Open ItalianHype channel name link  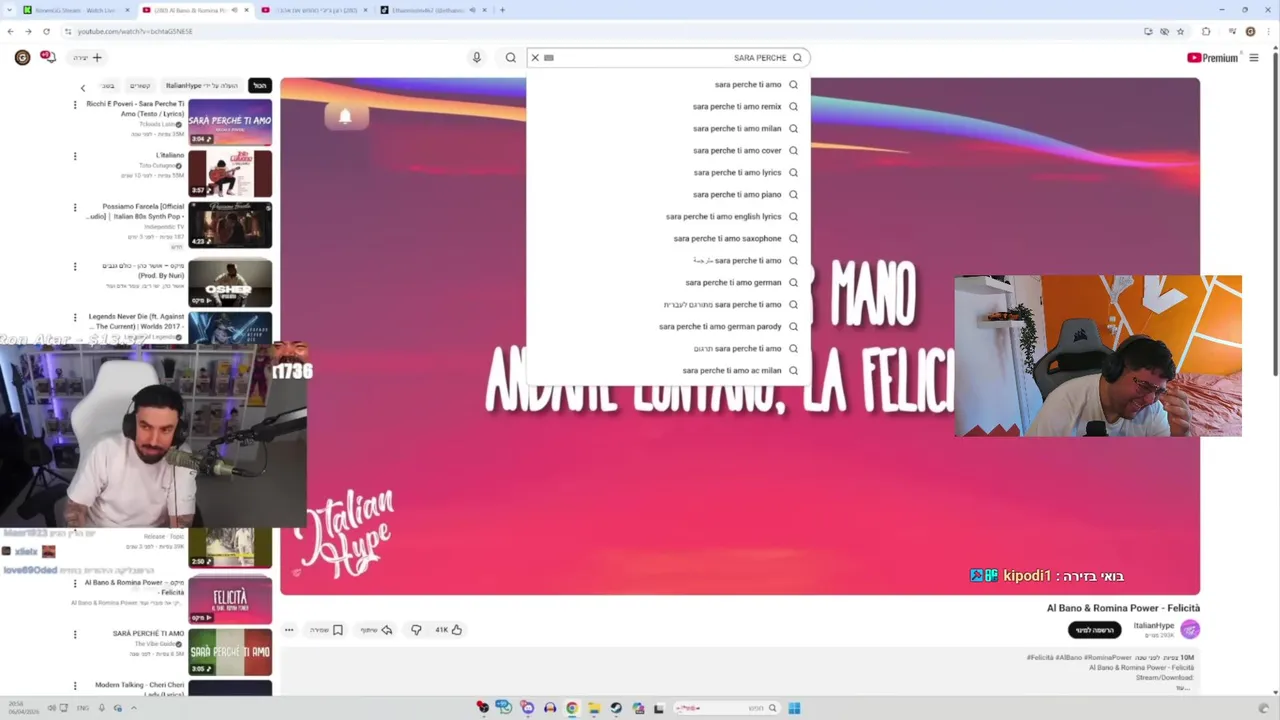pos(1153,626)
